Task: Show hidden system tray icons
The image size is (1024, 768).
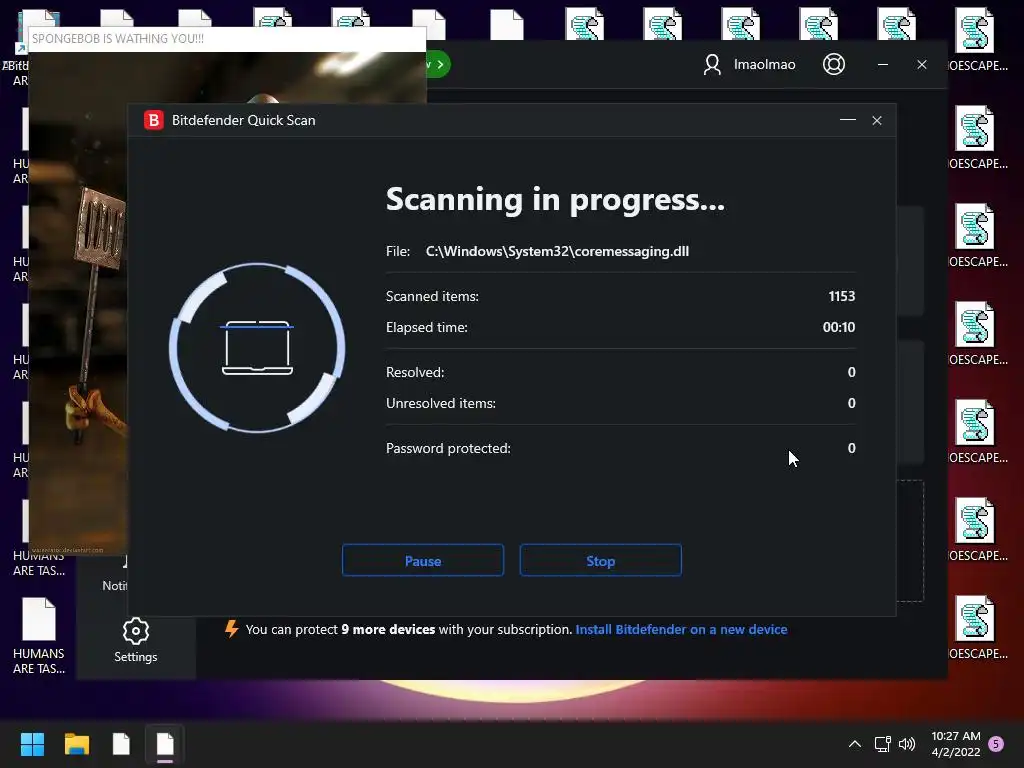Action: tap(854, 744)
